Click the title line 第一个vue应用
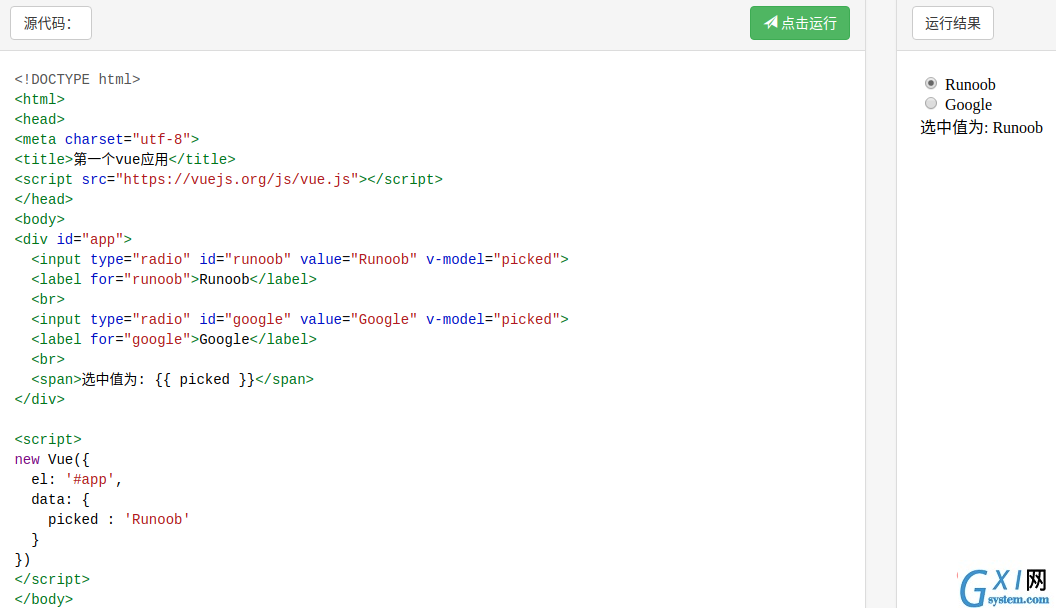The width and height of the screenshot is (1056, 608). pos(125,160)
